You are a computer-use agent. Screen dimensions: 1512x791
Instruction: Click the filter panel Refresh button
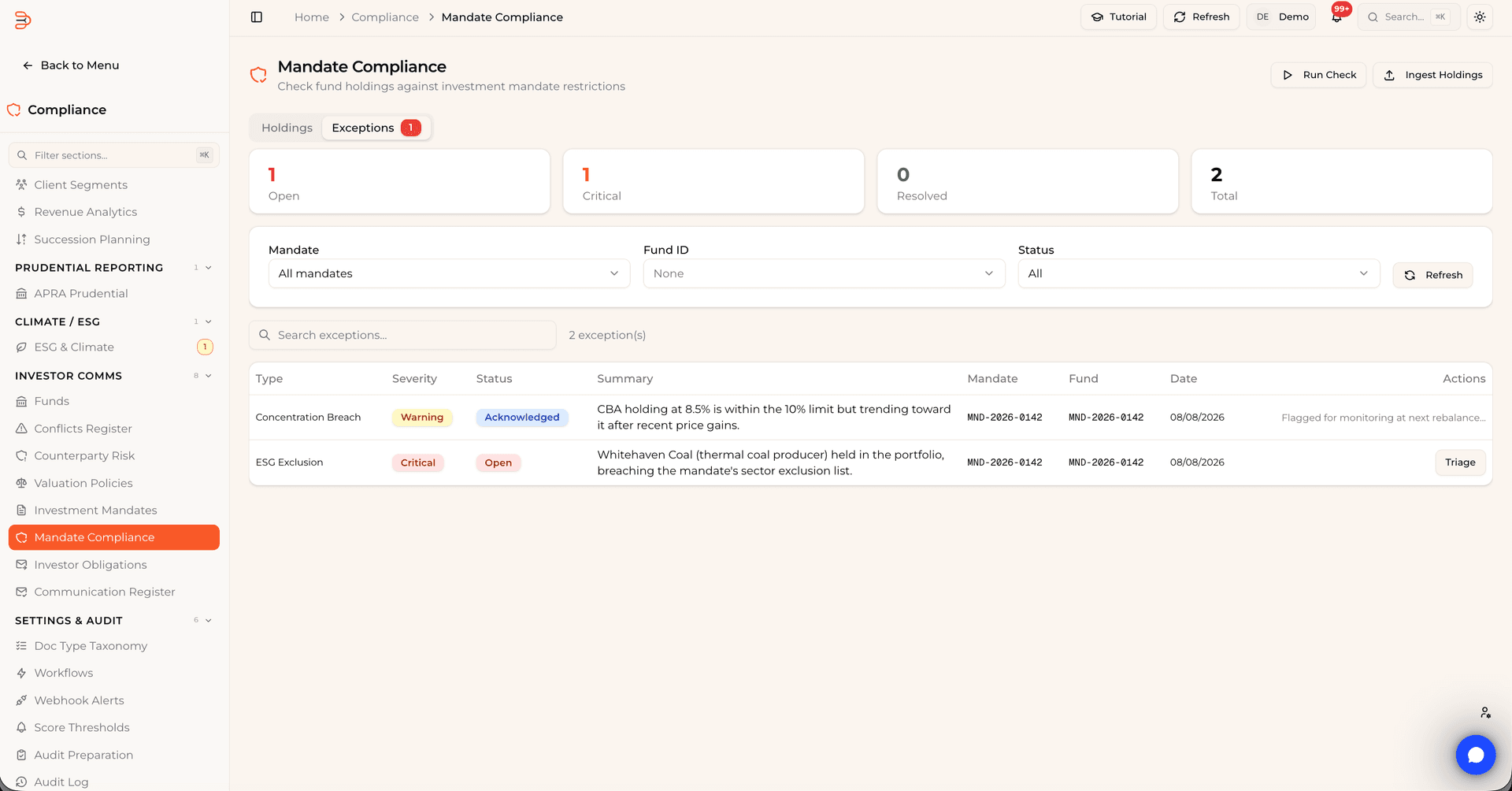pyautogui.click(x=1432, y=275)
